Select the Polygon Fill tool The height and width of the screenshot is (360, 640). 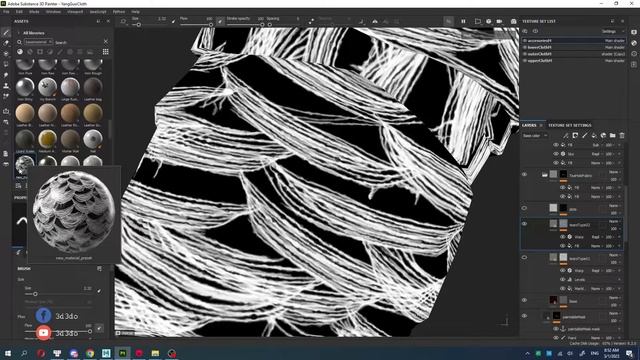pos(6,64)
